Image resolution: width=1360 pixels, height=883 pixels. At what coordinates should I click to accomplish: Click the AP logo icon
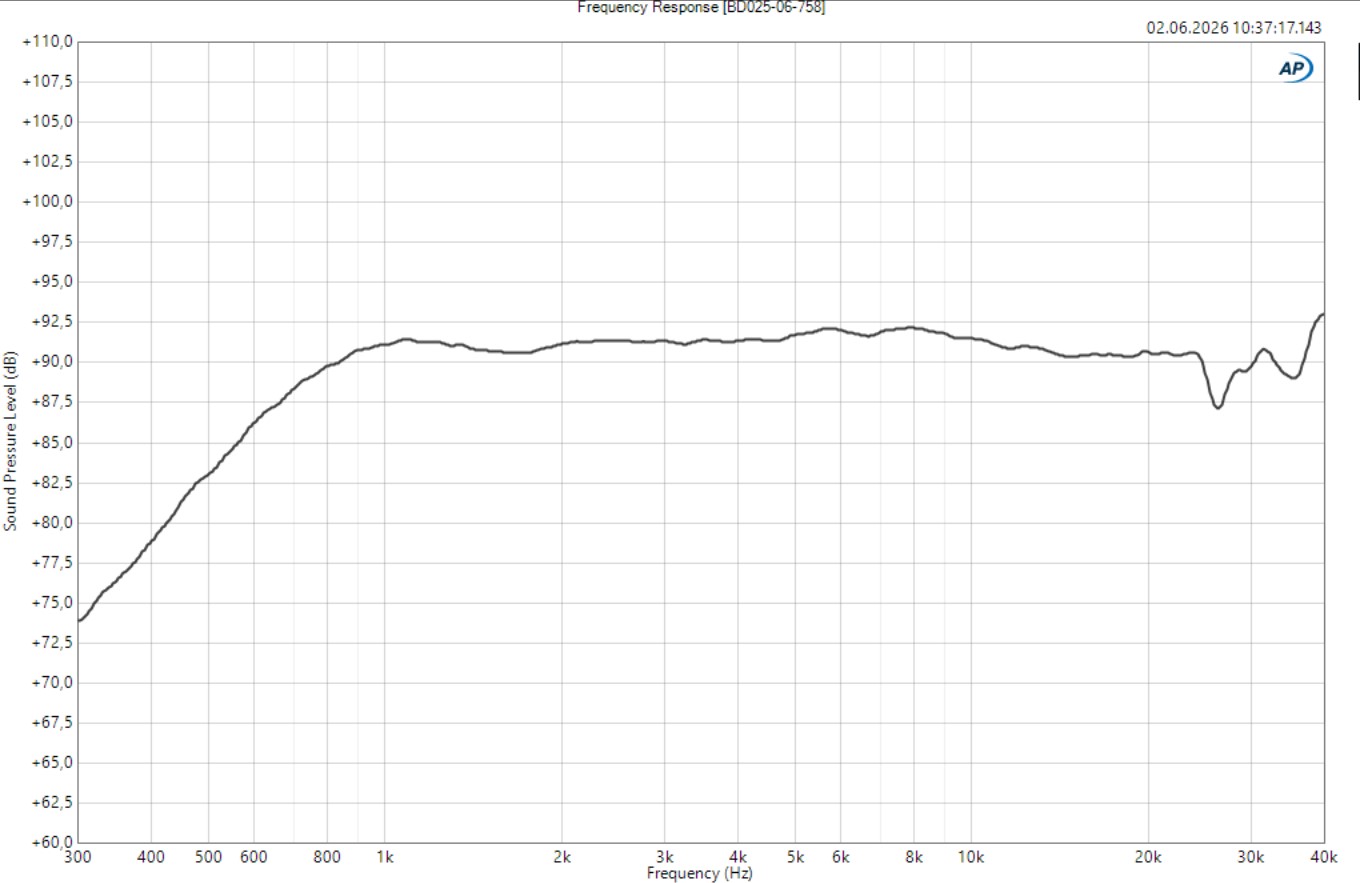(1295, 68)
